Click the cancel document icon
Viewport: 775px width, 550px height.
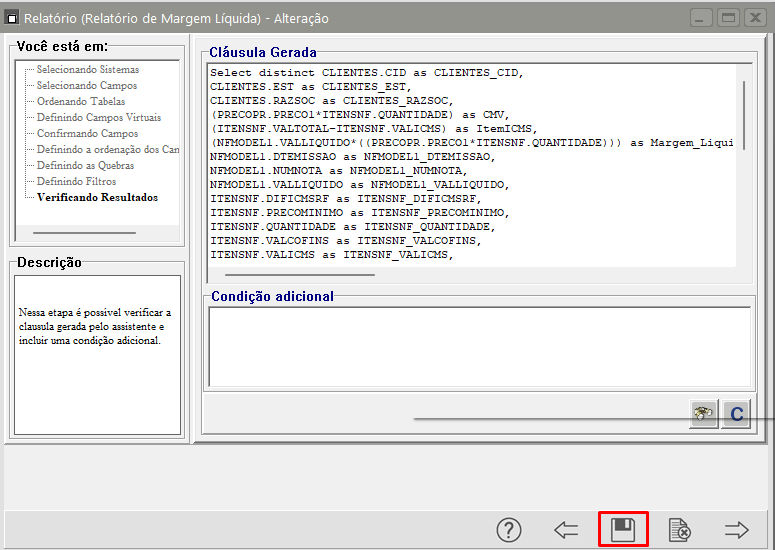(680, 529)
